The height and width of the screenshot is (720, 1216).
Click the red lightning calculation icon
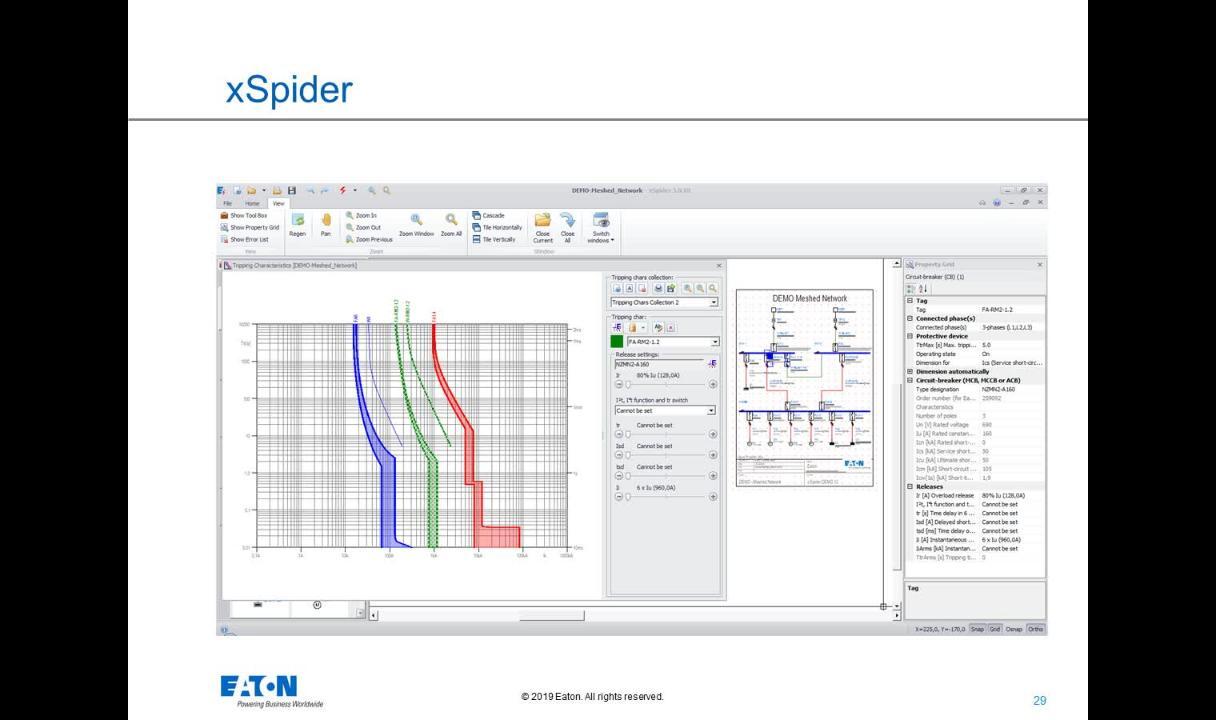(x=343, y=190)
